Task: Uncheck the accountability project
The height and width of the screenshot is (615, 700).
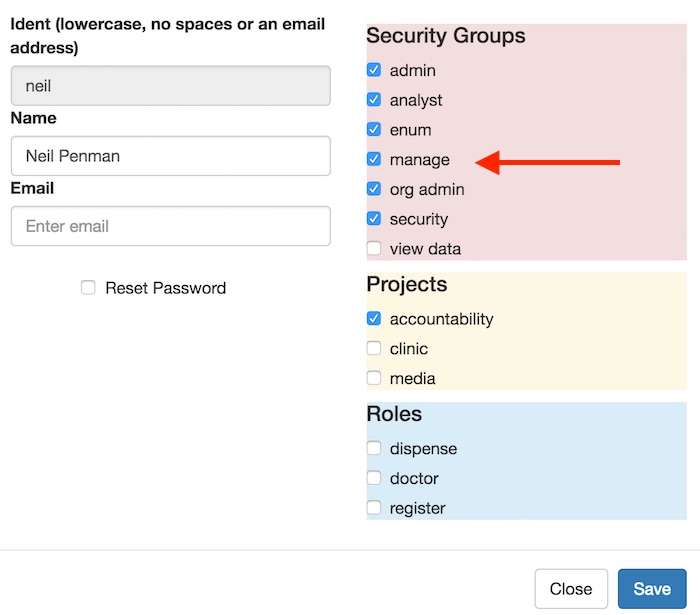Action: pyautogui.click(x=374, y=319)
